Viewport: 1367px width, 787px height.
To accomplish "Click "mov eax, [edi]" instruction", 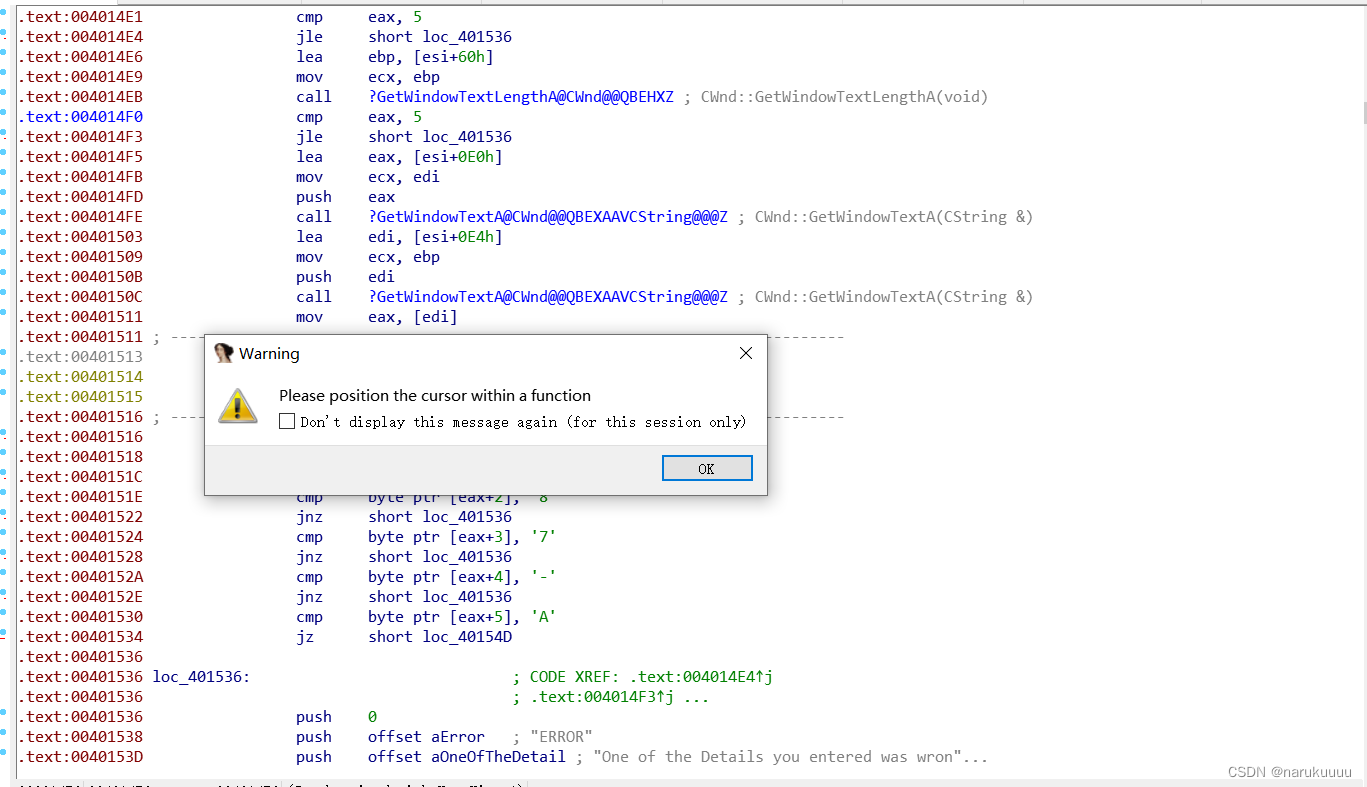I will (x=377, y=317).
